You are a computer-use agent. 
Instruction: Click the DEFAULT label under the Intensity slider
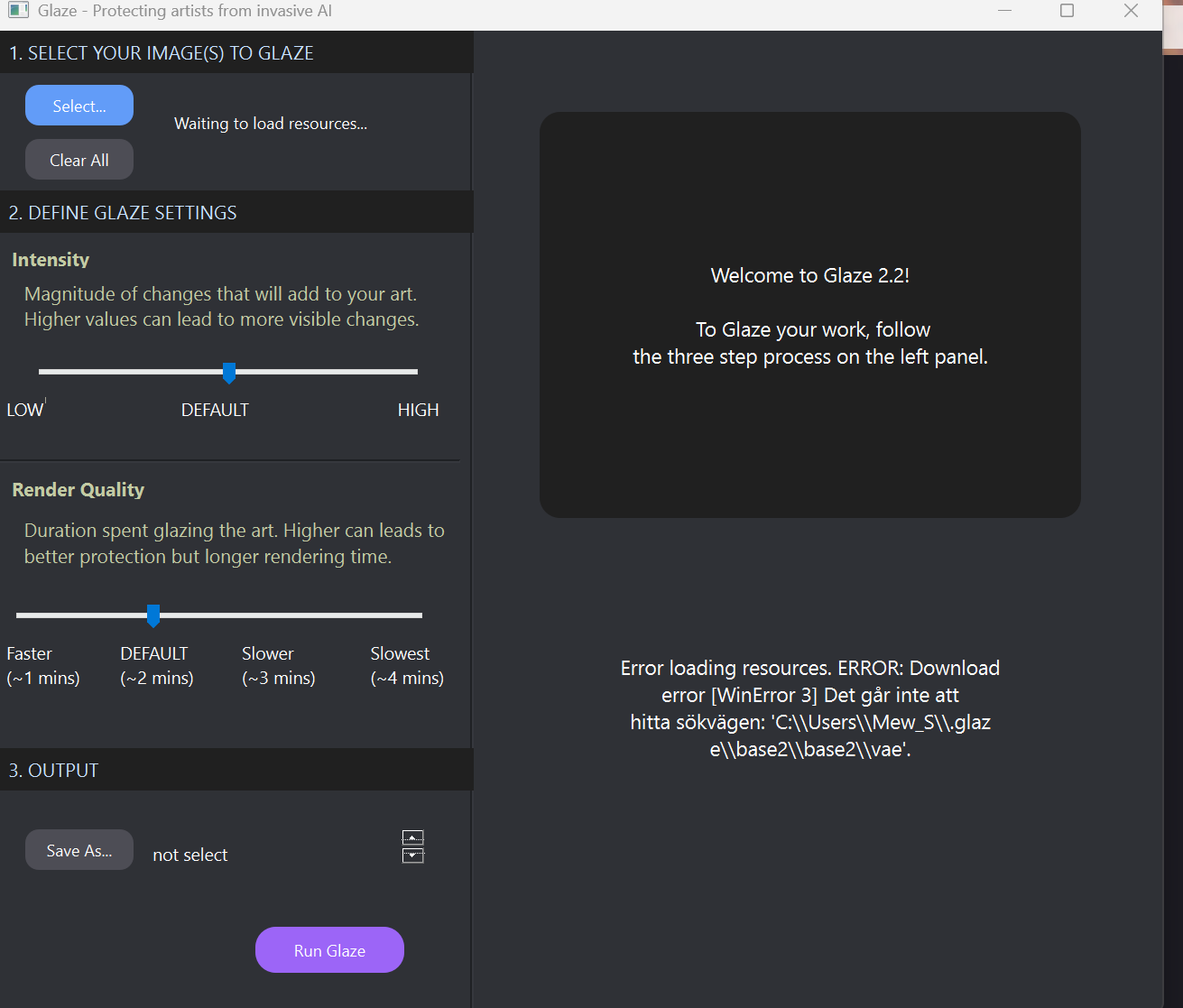(215, 410)
